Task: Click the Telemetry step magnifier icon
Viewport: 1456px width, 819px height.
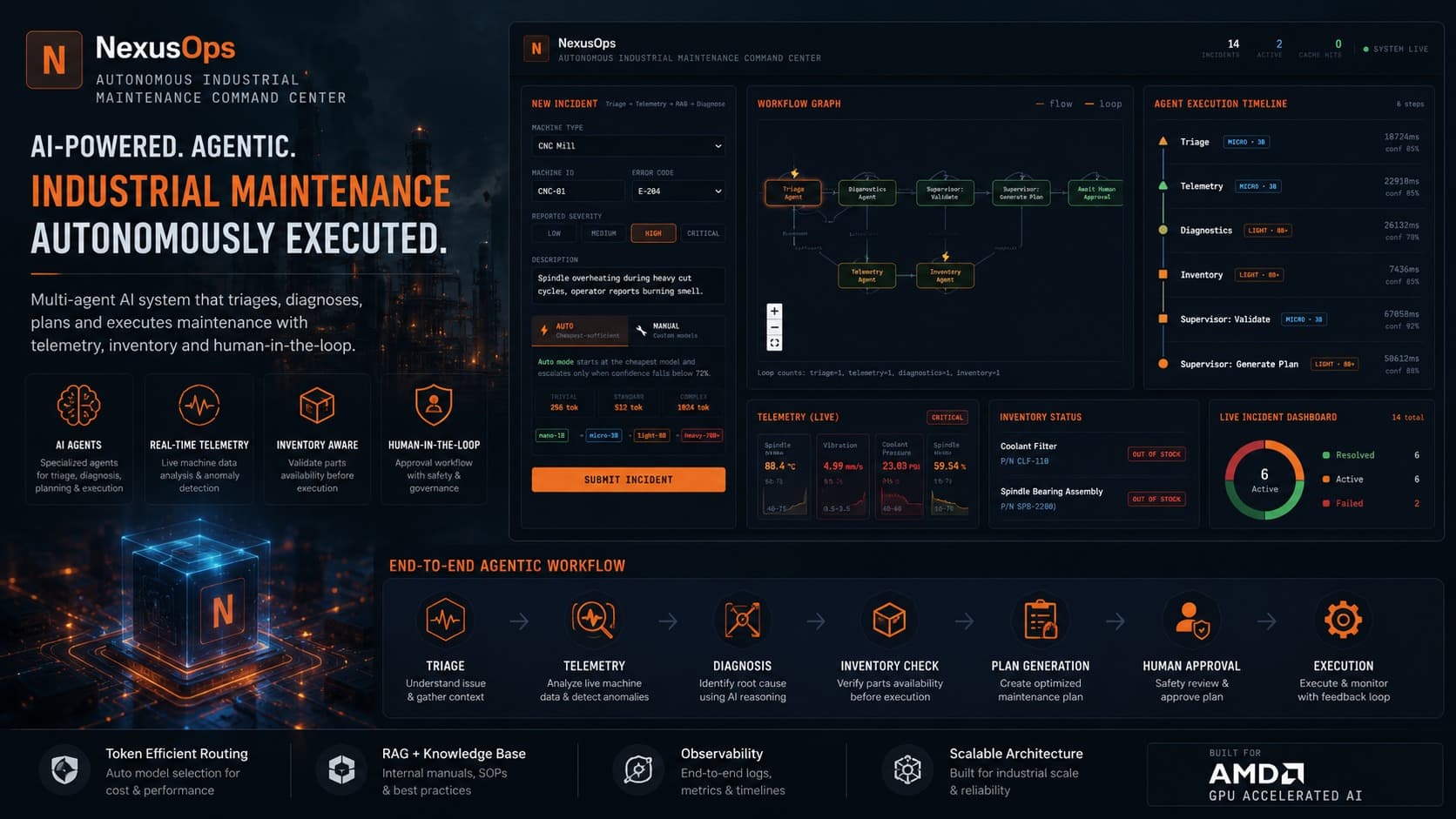Action: (x=594, y=620)
